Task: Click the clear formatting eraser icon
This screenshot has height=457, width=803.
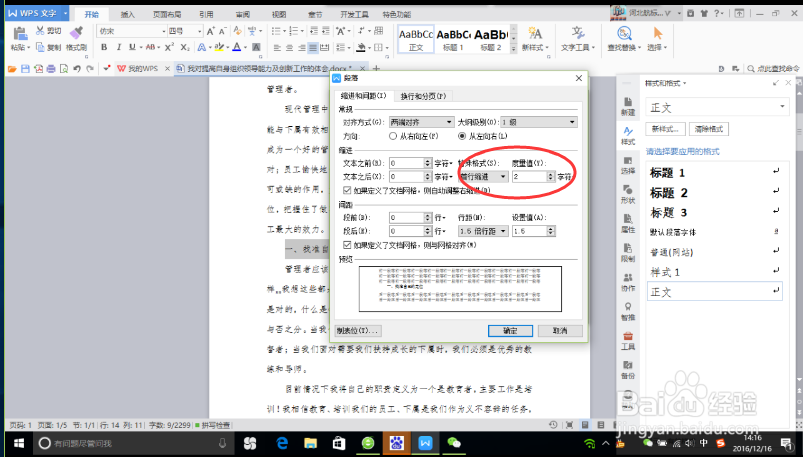Action: [237, 31]
